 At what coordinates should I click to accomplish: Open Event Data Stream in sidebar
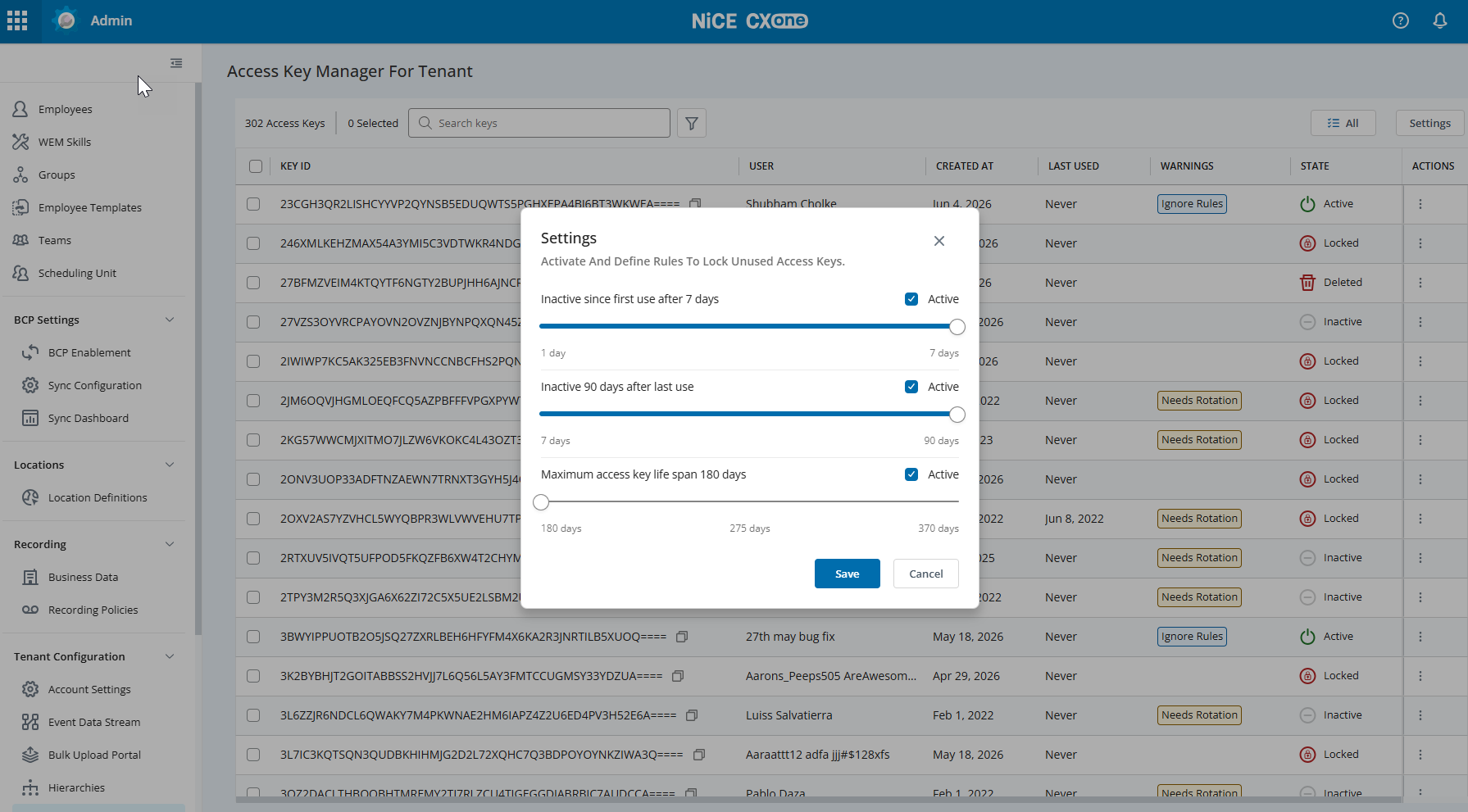(x=94, y=722)
